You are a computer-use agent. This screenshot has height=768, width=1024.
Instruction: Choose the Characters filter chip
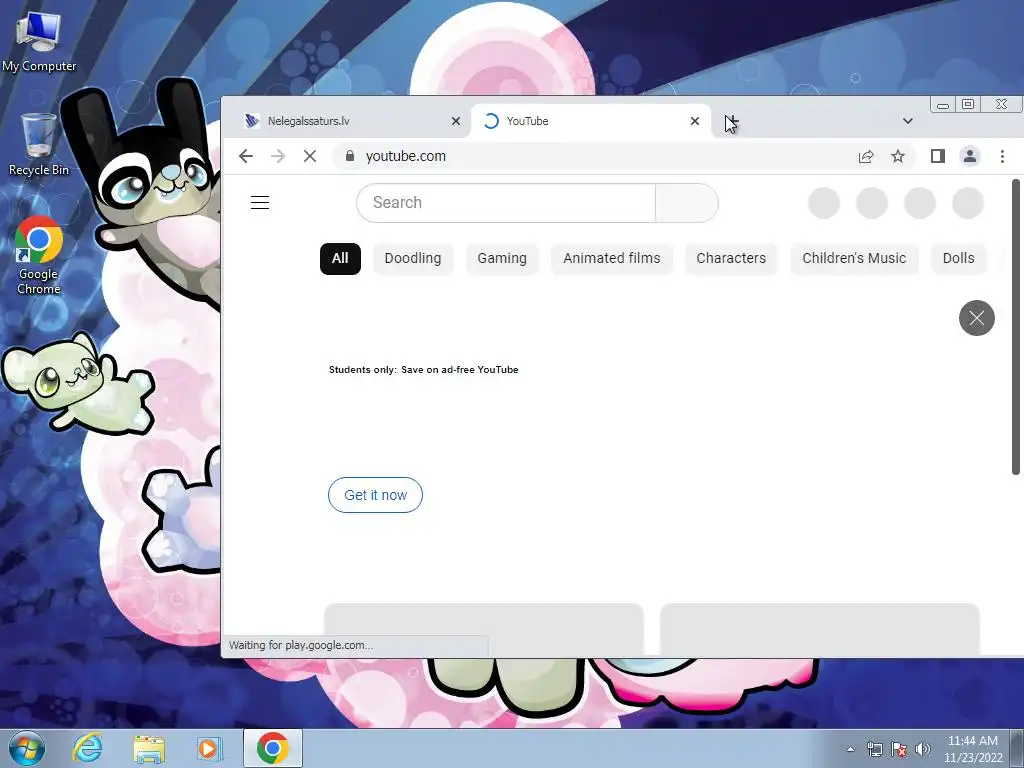coord(731,258)
